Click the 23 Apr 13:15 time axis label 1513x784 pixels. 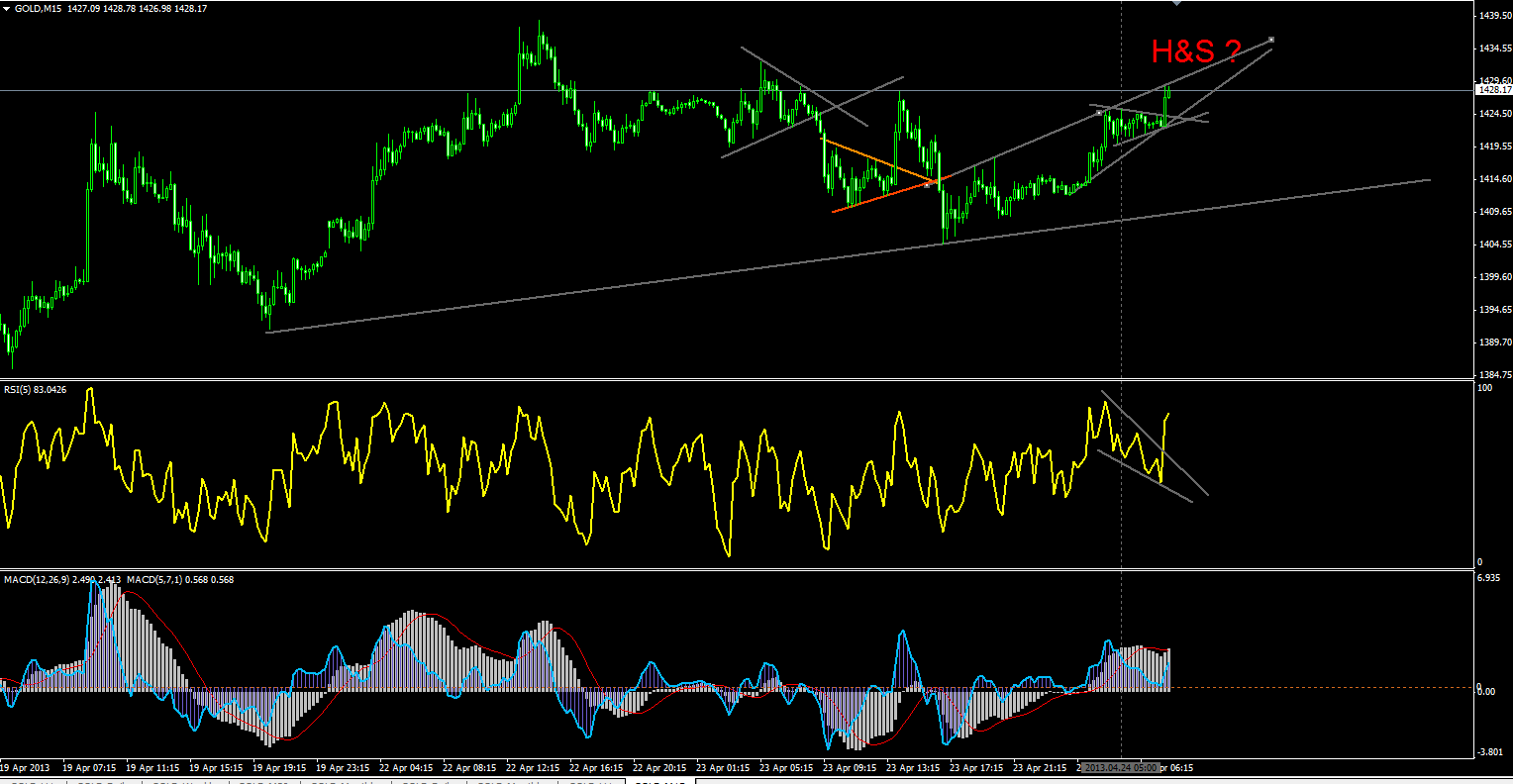point(913,768)
